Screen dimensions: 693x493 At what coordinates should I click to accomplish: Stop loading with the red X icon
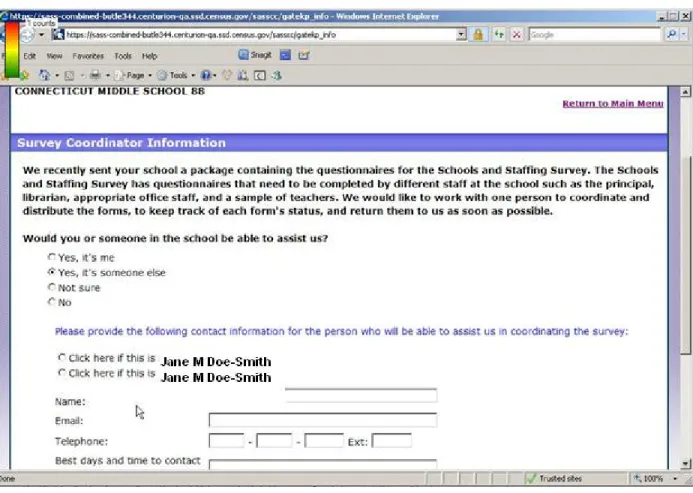pyautogui.click(x=516, y=34)
